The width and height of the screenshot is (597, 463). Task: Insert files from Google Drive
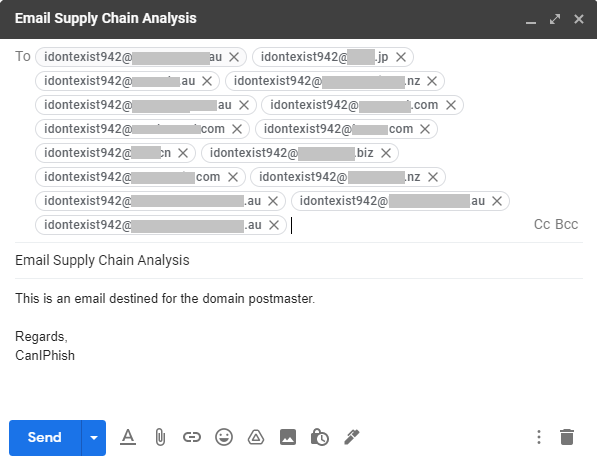pyautogui.click(x=256, y=437)
